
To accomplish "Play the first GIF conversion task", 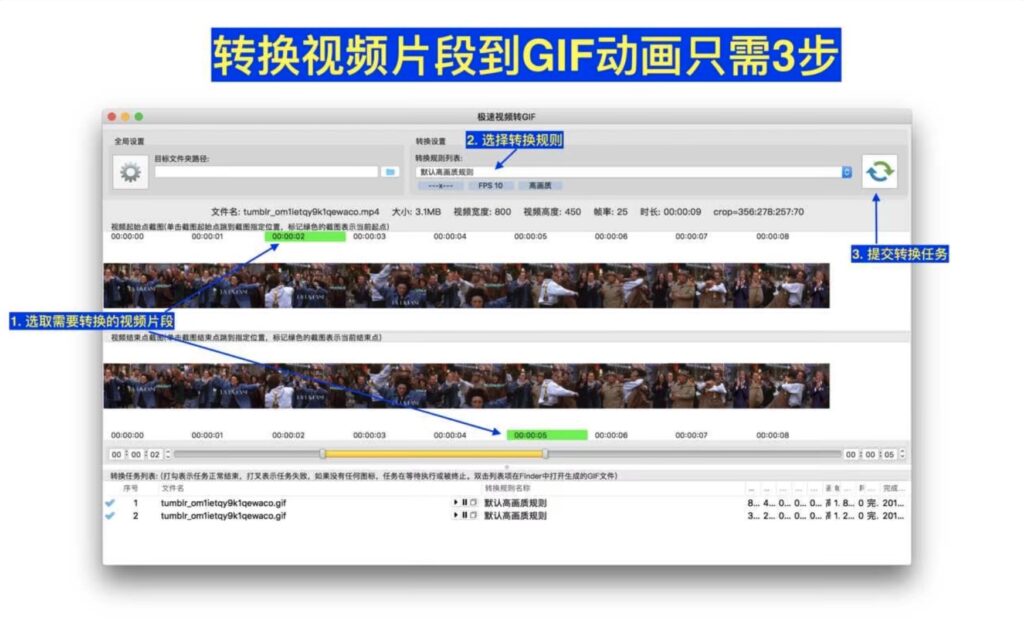I will (455, 501).
